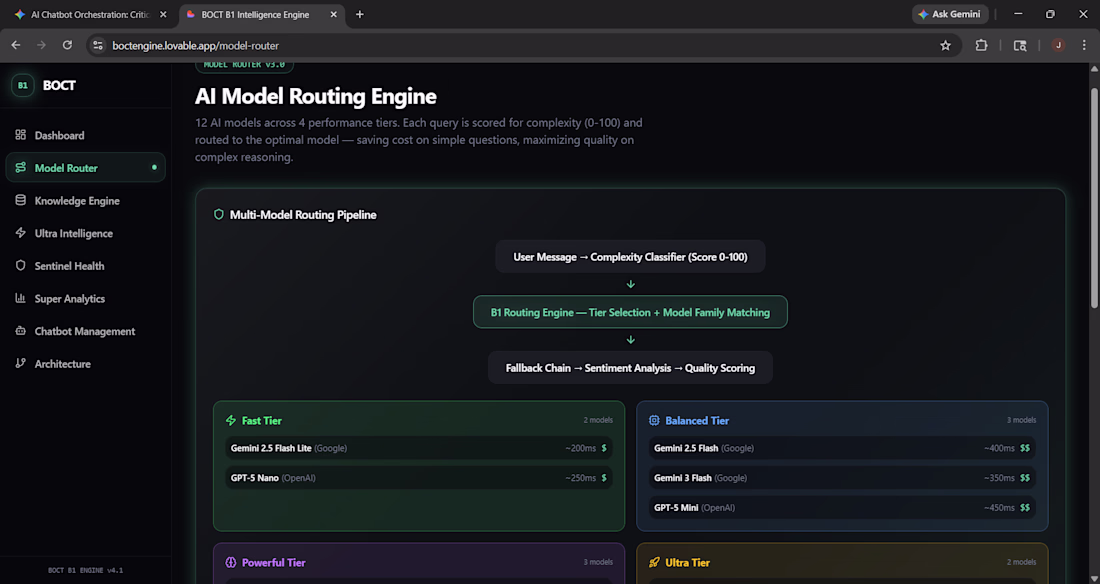Open the browser extensions puzzle icon
Screen dimensions: 1100x584
click(981, 45)
